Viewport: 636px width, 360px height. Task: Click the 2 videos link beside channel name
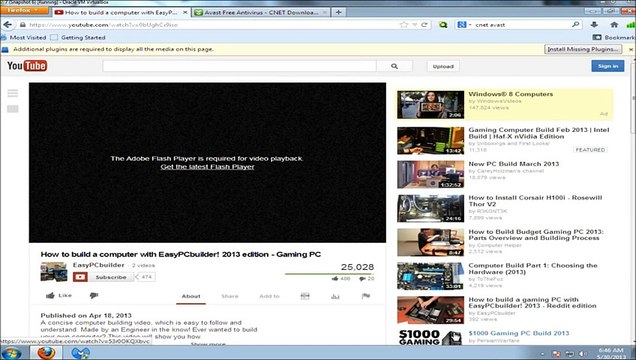point(143,265)
